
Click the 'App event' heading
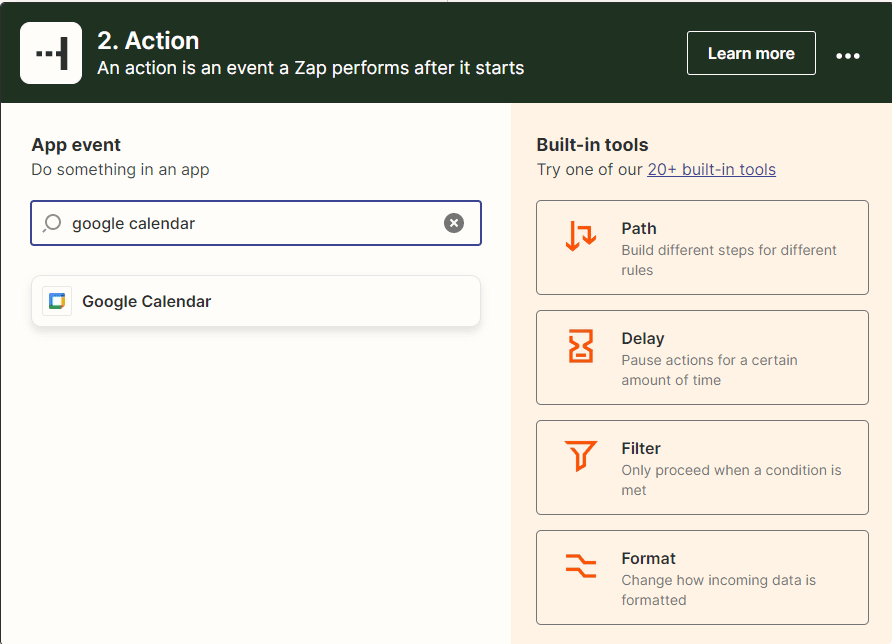point(76,145)
